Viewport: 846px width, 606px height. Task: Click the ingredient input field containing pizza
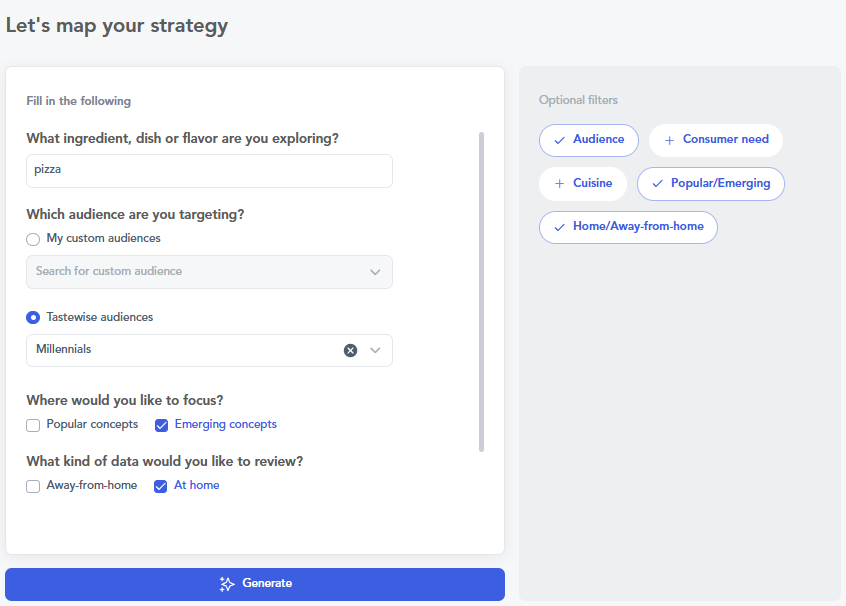coord(209,171)
